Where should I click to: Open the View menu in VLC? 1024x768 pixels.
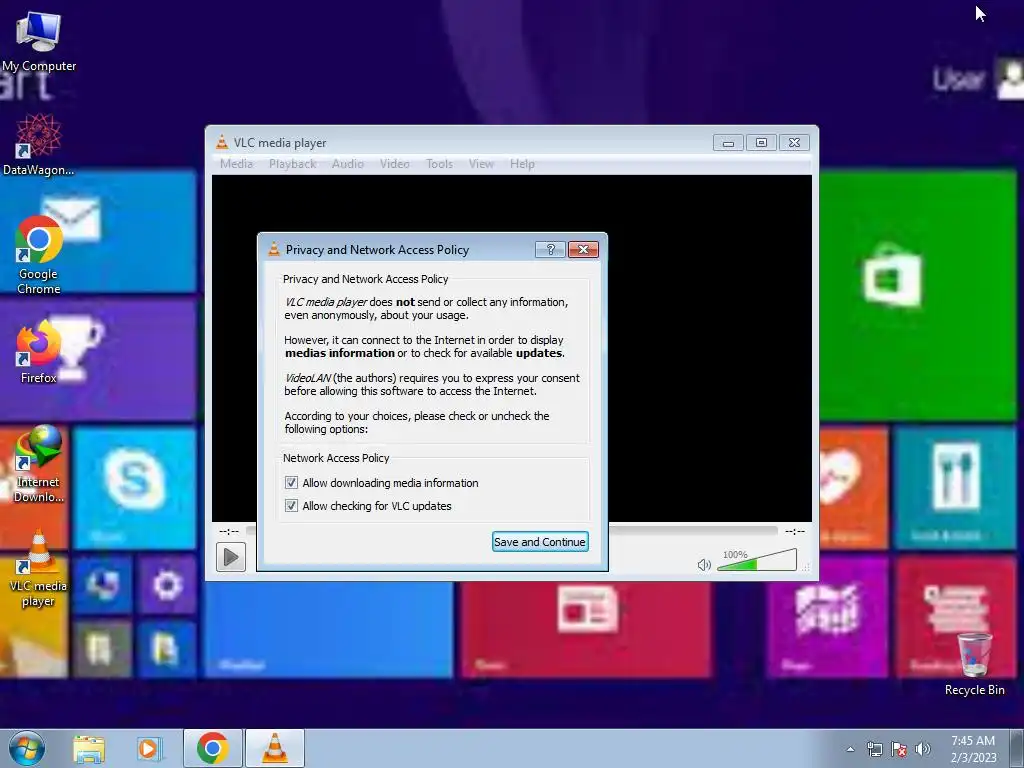481,164
